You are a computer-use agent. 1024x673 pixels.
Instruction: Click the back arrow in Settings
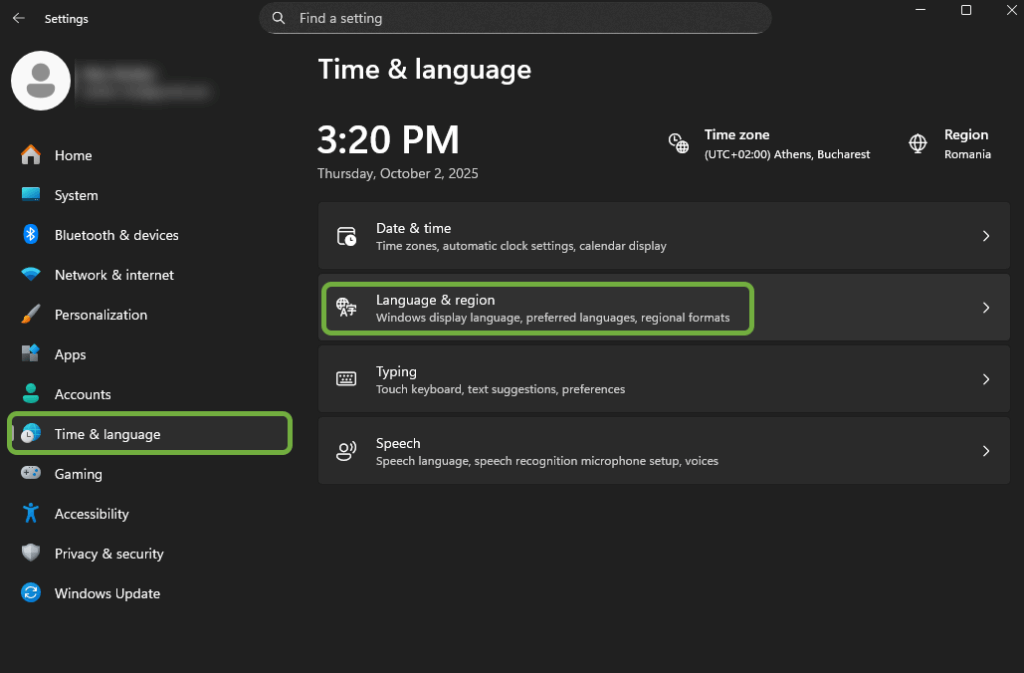(x=18, y=19)
